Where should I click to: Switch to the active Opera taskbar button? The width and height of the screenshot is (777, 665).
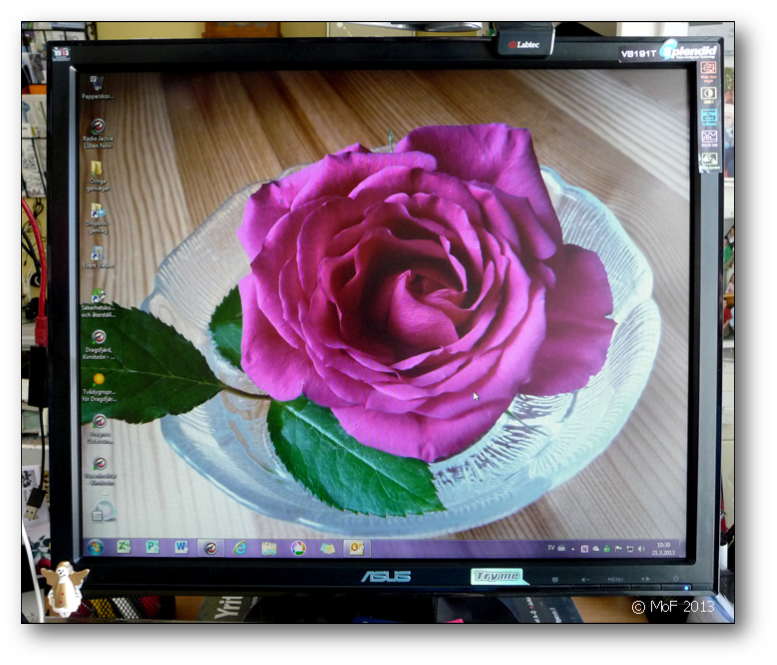[211, 547]
